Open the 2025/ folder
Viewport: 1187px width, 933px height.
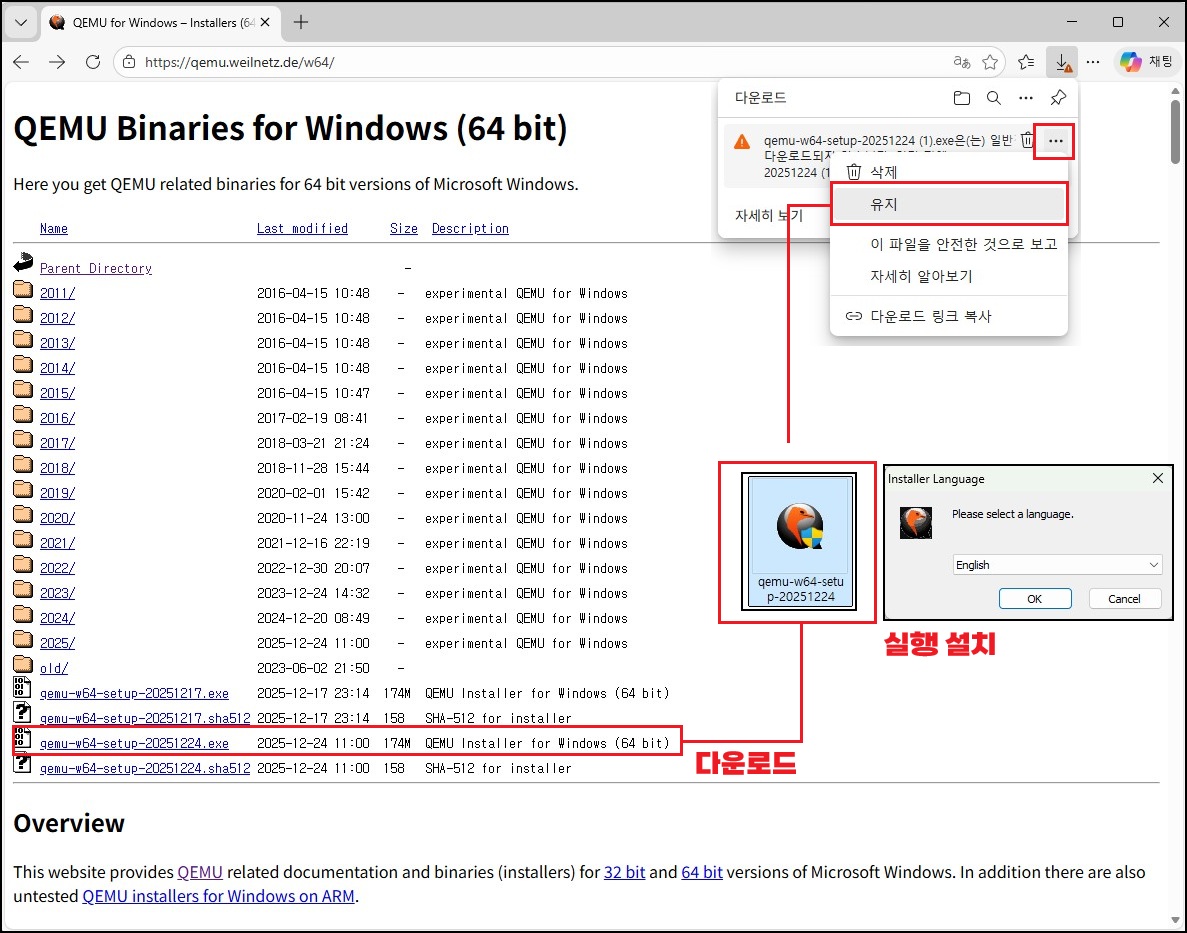coord(58,643)
